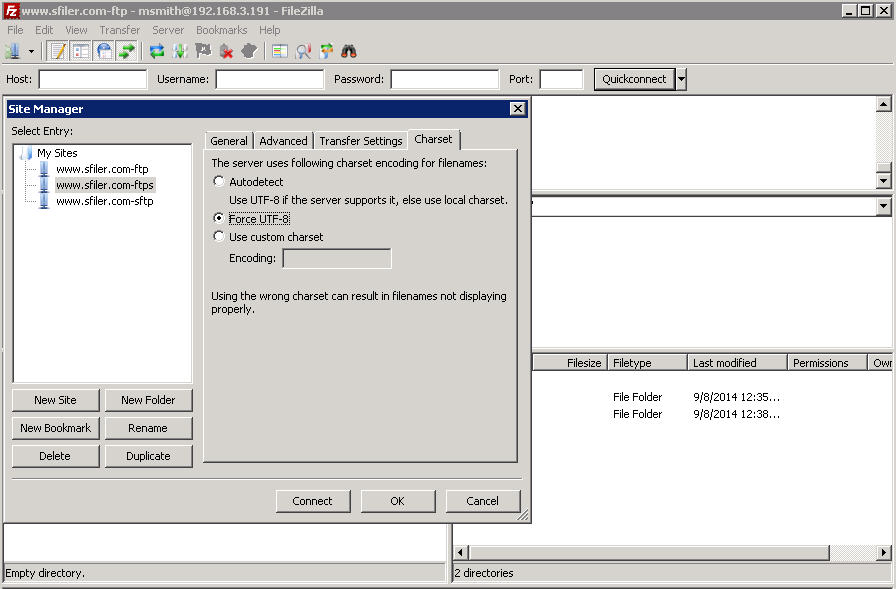Select the Force UTF-8 radio button

218,218
